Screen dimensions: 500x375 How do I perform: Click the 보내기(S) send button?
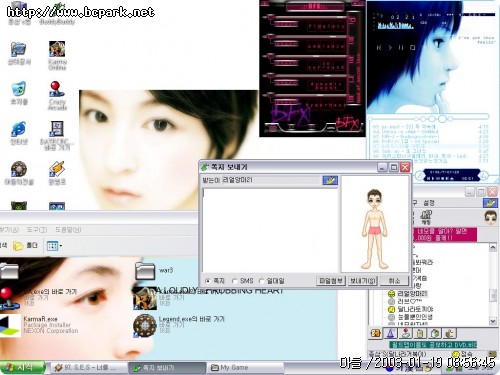click(363, 281)
